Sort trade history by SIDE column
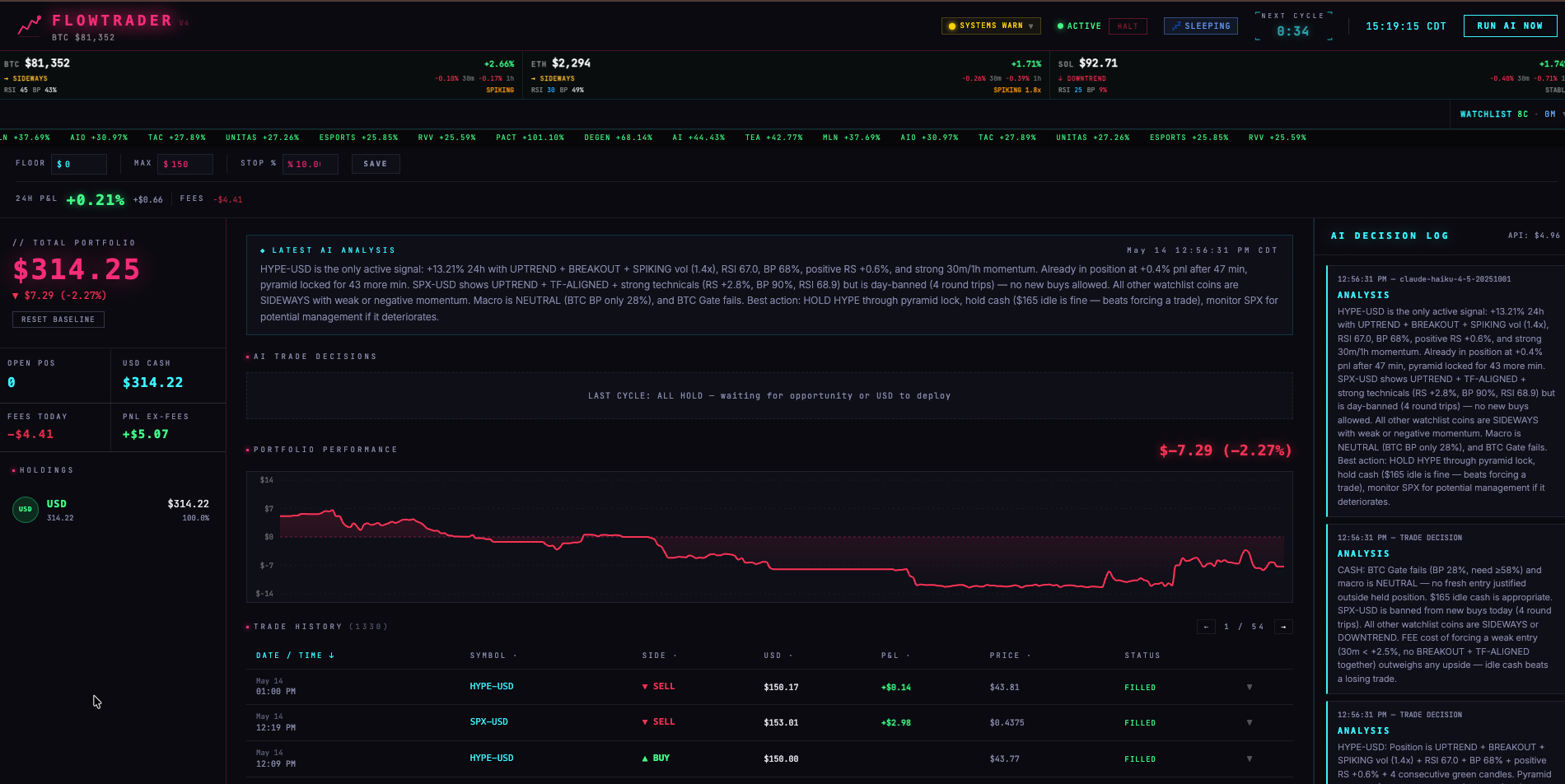 click(659, 656)
